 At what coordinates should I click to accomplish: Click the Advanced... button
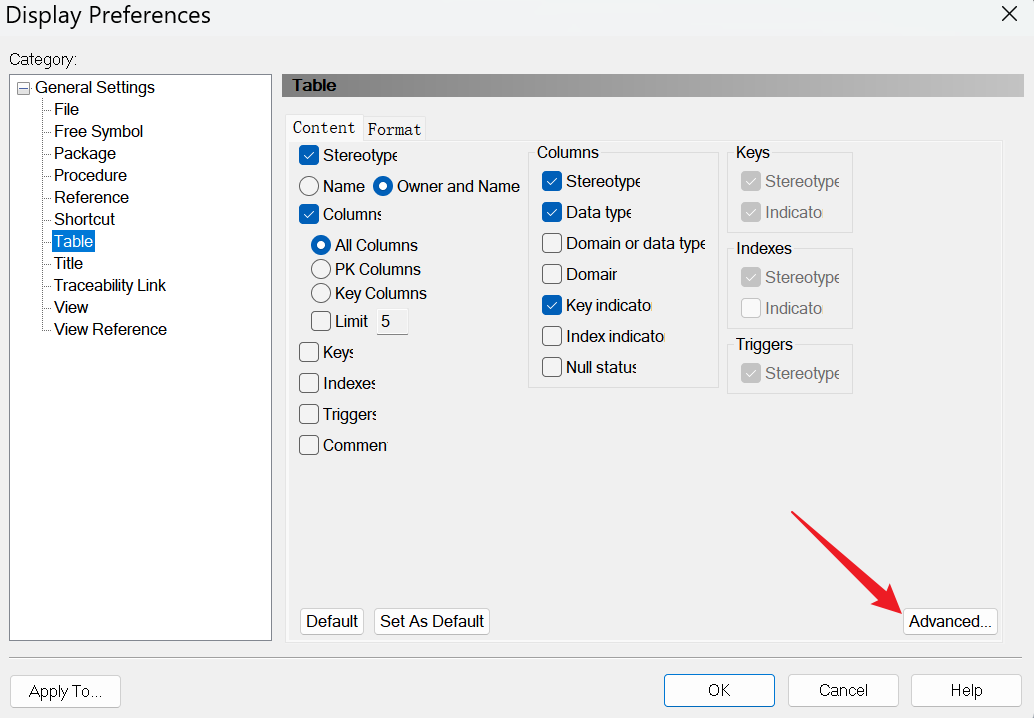[950, 621]
